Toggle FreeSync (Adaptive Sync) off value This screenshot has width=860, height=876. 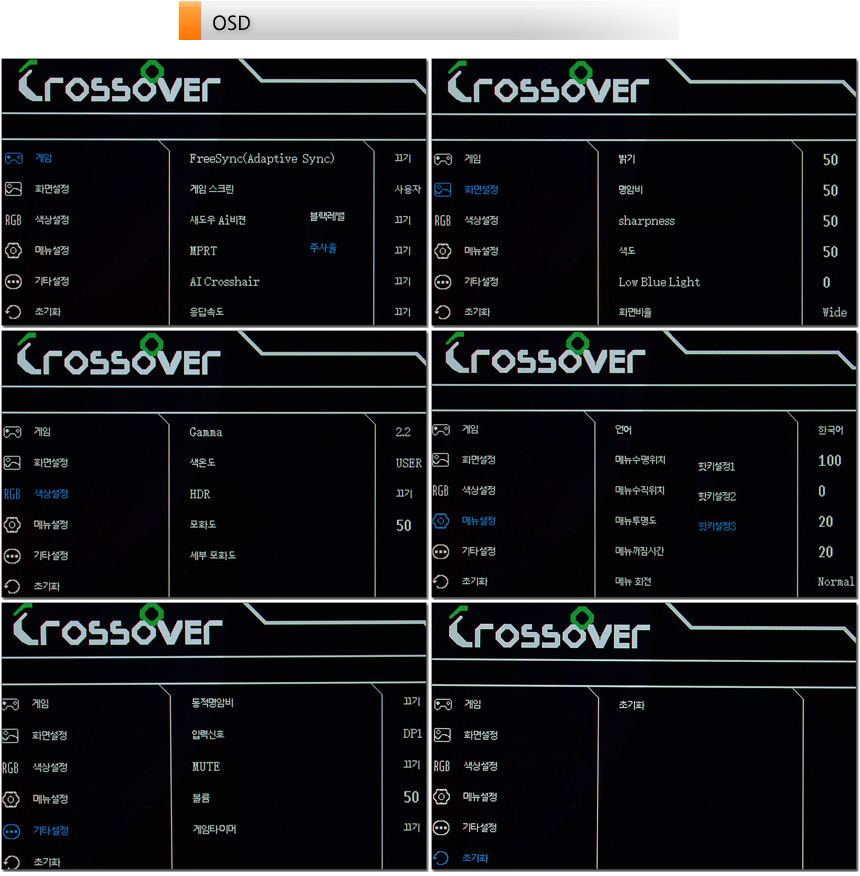[x=402, y=158]
